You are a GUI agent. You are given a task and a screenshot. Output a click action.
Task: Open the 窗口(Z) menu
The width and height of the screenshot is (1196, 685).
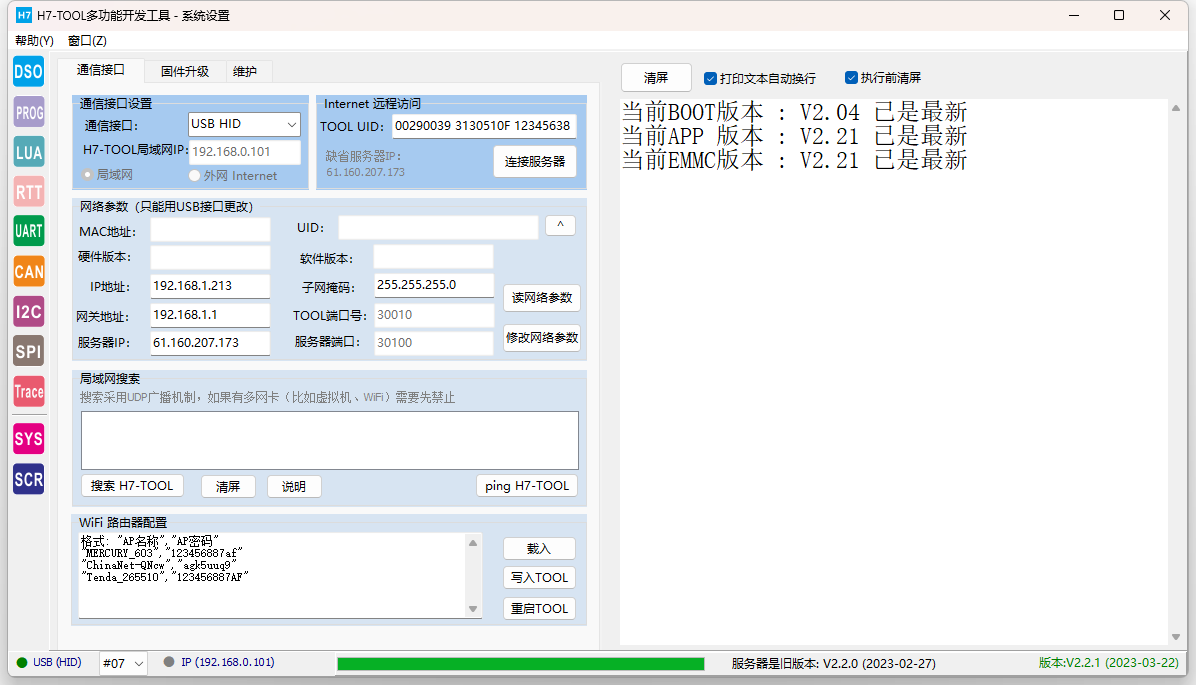(87, 40)
